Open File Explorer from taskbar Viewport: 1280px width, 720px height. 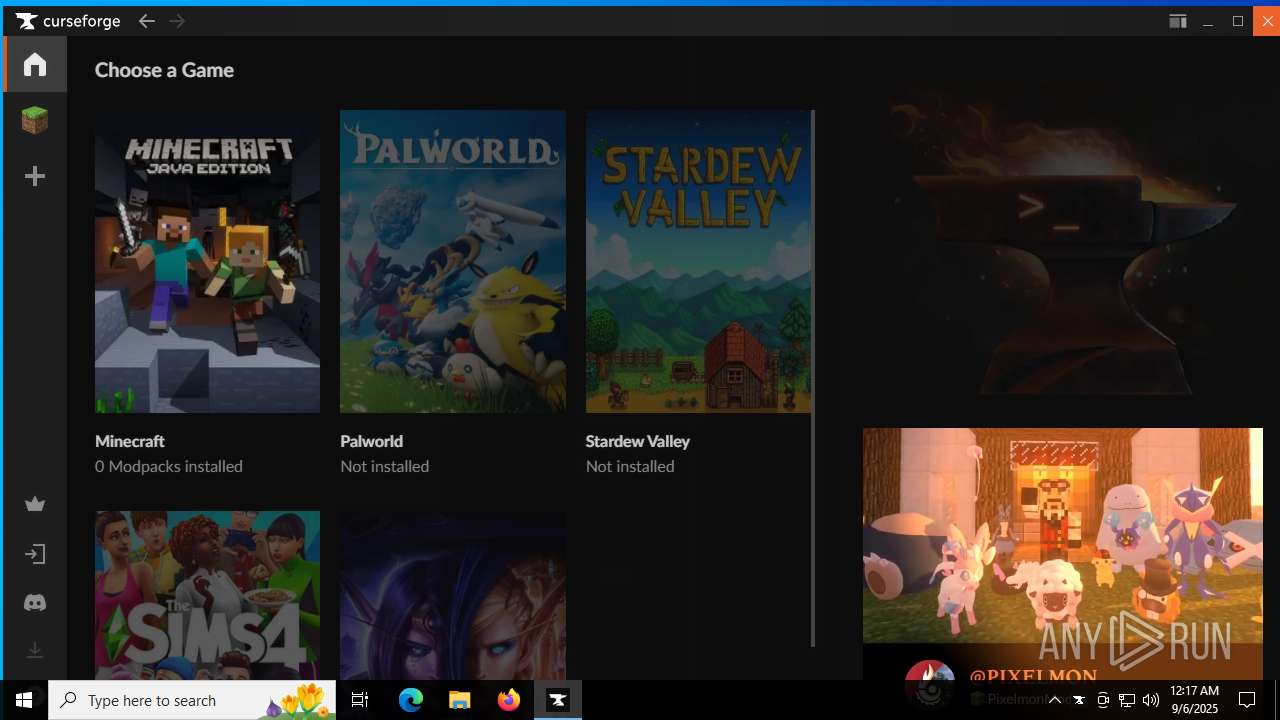coord(460,700)
